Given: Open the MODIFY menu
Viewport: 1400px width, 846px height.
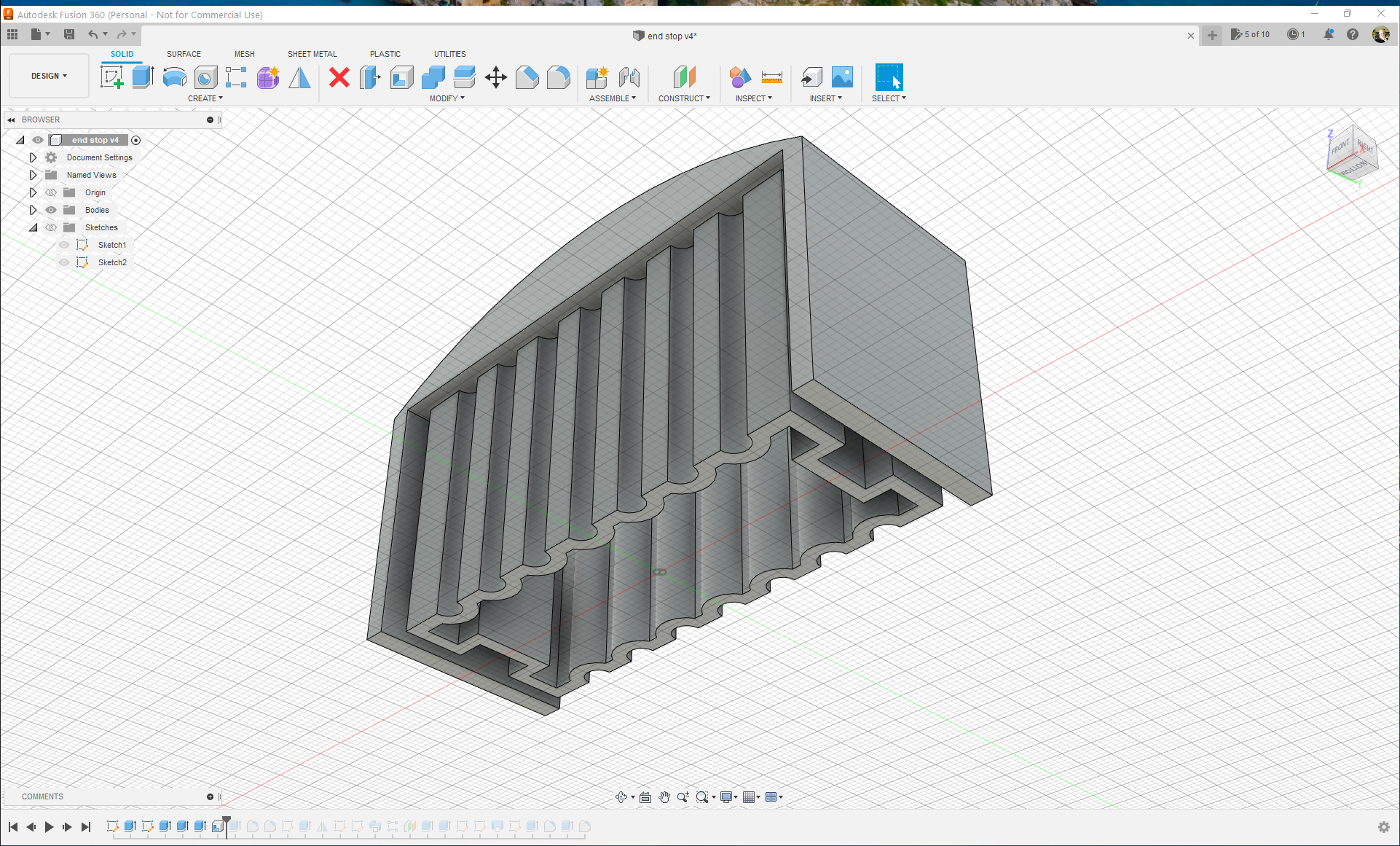Looking at the screenshot, I should click(447, 98).
